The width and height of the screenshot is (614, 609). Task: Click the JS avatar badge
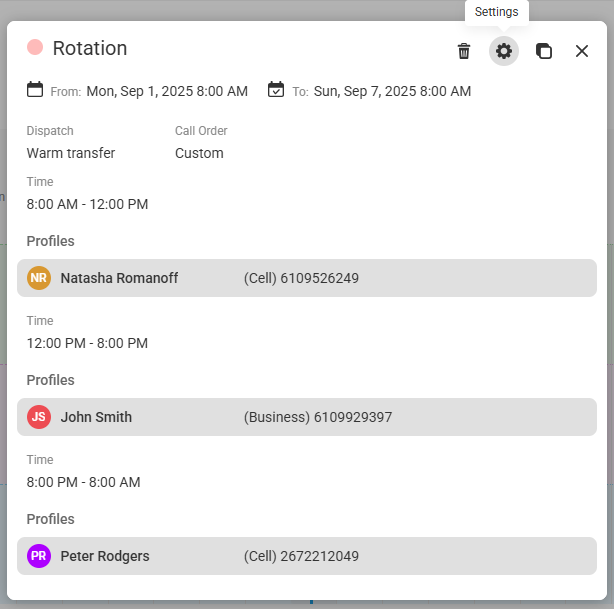pos(39,417)
